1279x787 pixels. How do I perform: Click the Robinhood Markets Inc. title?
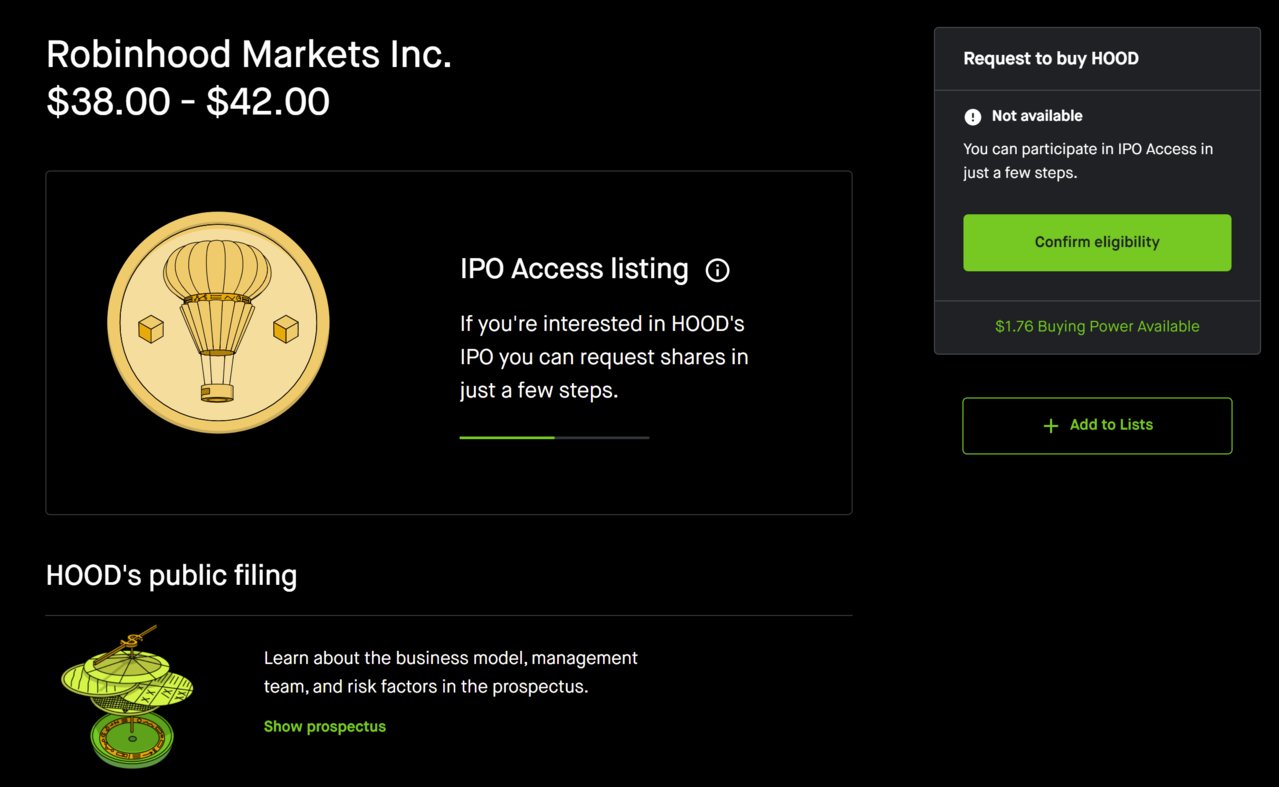249,54
